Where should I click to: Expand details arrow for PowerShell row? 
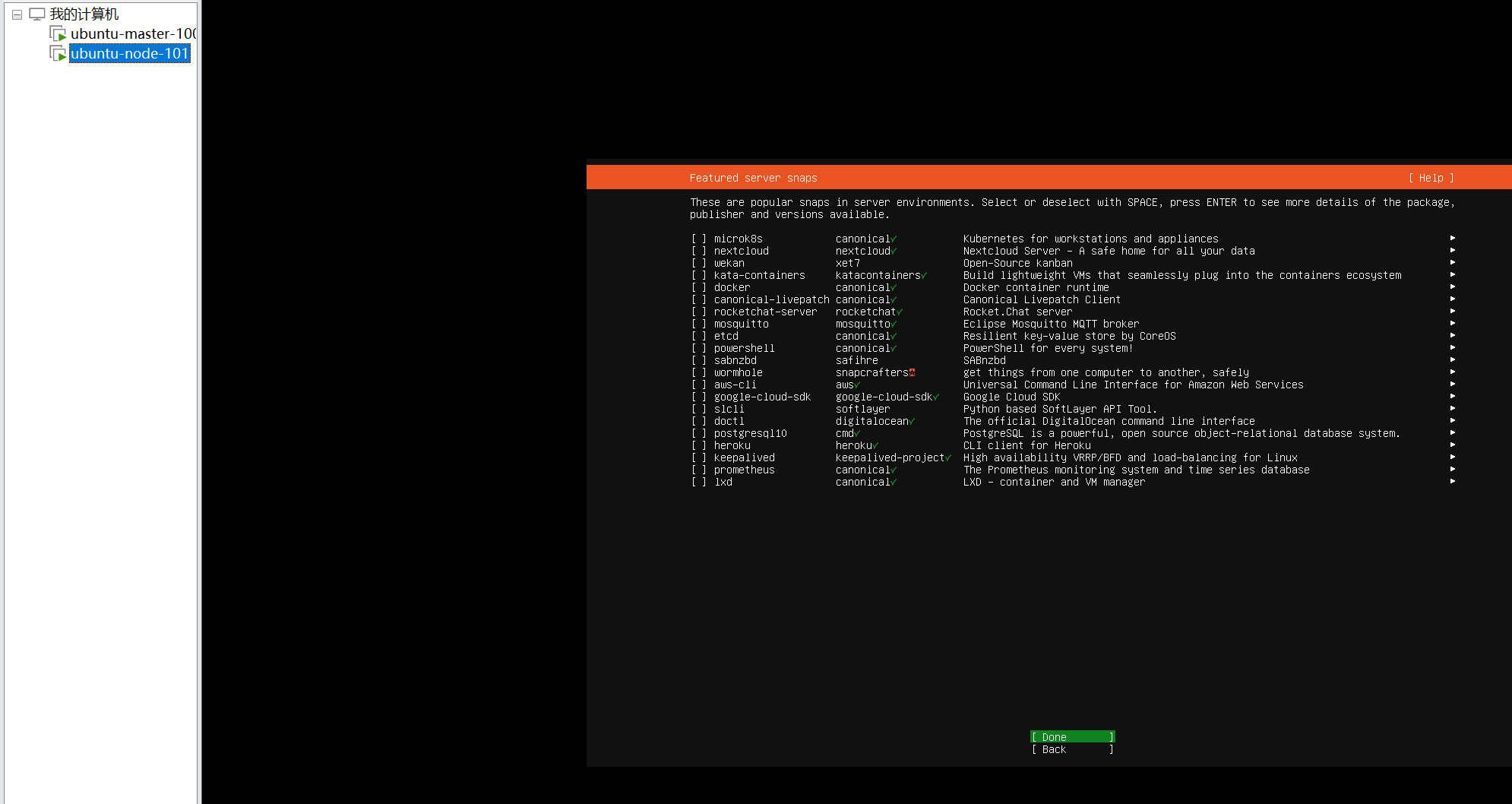(x=1453, y=347)
